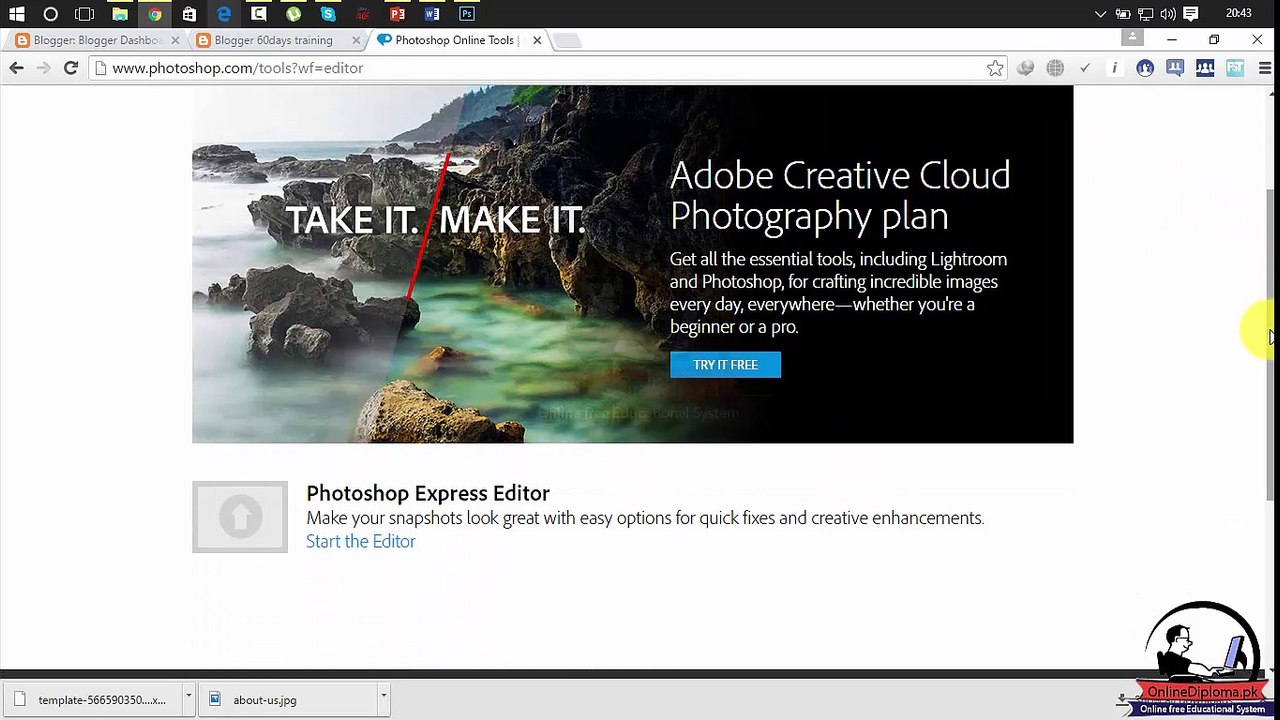
Task: Click the TRY IT FREE button
Action: [x=725, y=365]
